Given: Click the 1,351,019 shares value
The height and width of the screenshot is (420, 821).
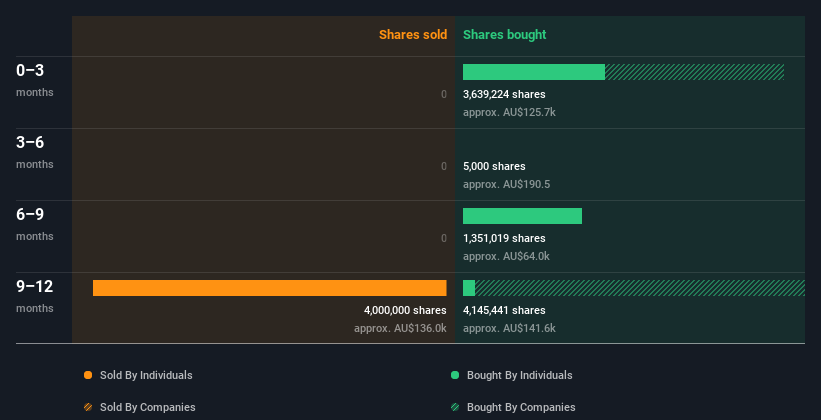Looking at the screenshot, I should click(504, 238).
